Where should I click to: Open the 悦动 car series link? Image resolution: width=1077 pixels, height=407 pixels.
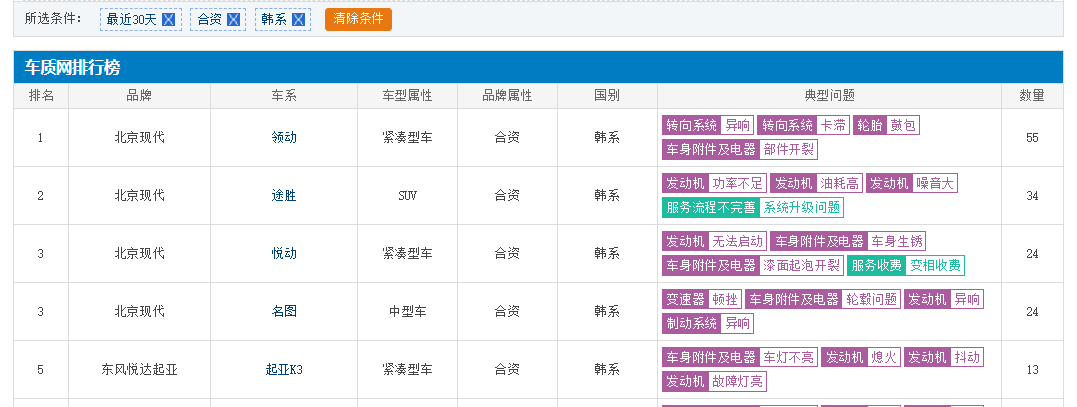[284, 253]
